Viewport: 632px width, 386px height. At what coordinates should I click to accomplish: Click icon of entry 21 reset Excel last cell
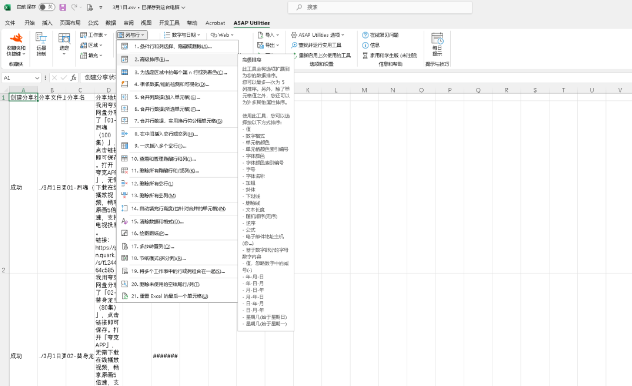[x=125, y=296]
